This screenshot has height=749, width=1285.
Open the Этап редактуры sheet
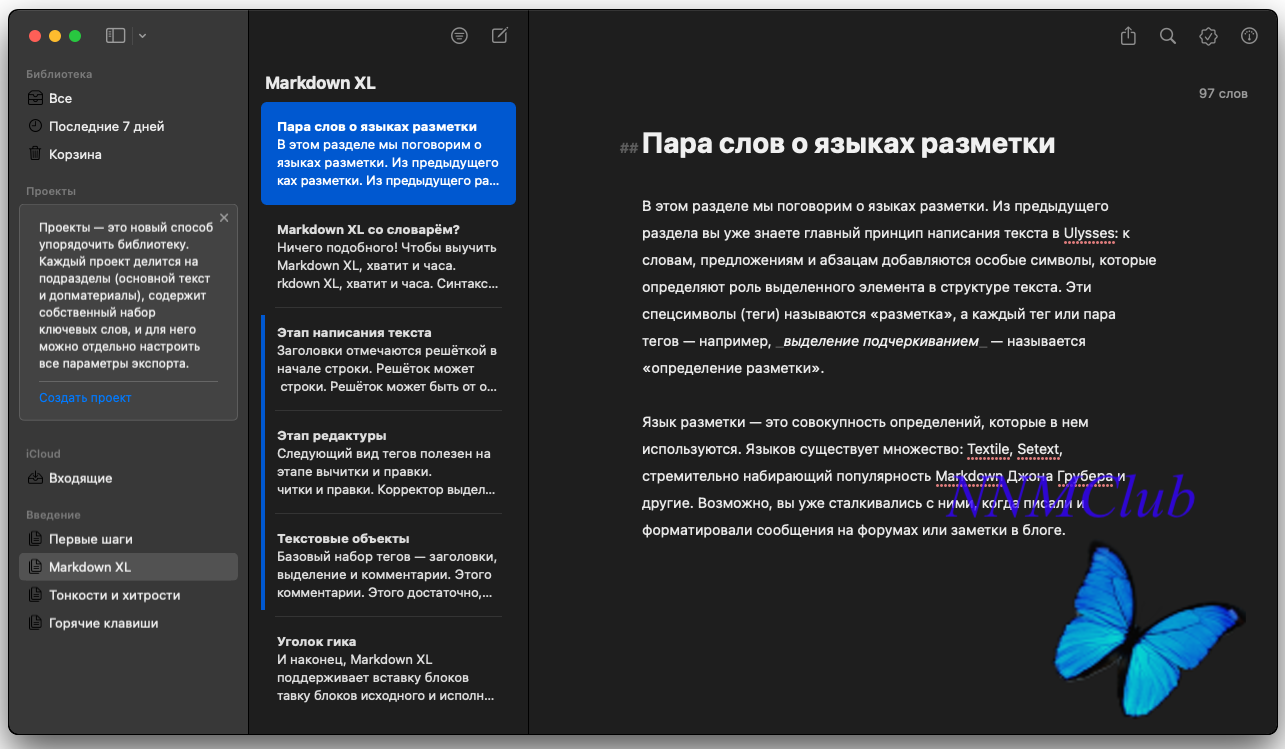coord(388,462)
